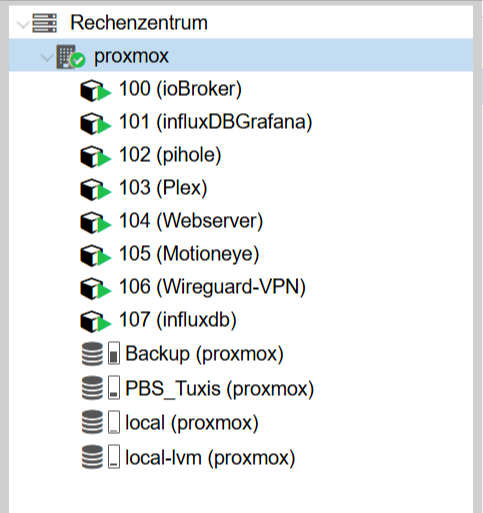The width and height of the screenshot is (483, 513).
Task: Choose container 104 (Webserver)
Action: tap(191, 221)
